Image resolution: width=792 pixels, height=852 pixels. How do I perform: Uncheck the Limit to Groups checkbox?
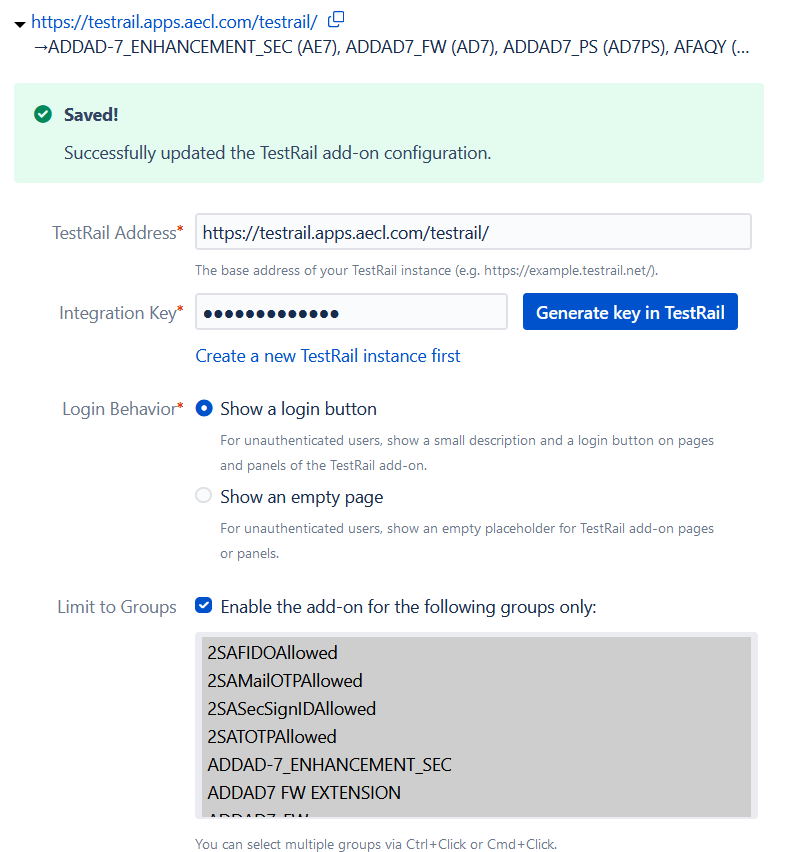204,604
